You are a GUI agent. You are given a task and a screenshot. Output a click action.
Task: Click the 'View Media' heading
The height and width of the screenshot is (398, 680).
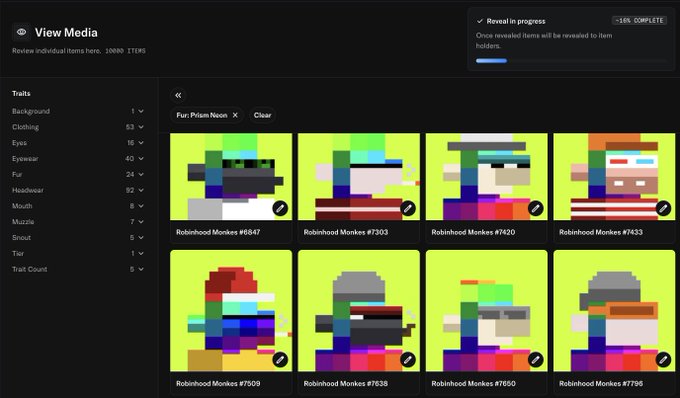(66, 33)
